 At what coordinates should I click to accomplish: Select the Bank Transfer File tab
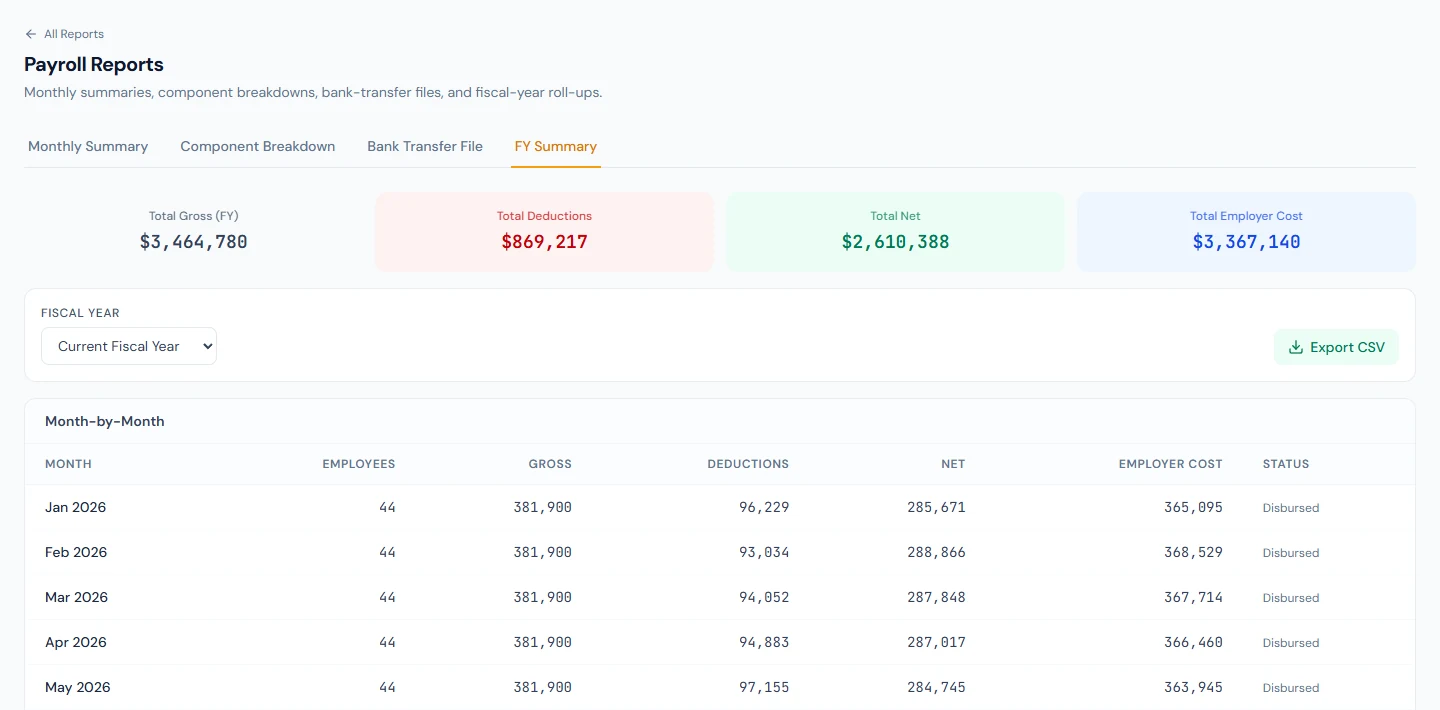coord(425,146)
